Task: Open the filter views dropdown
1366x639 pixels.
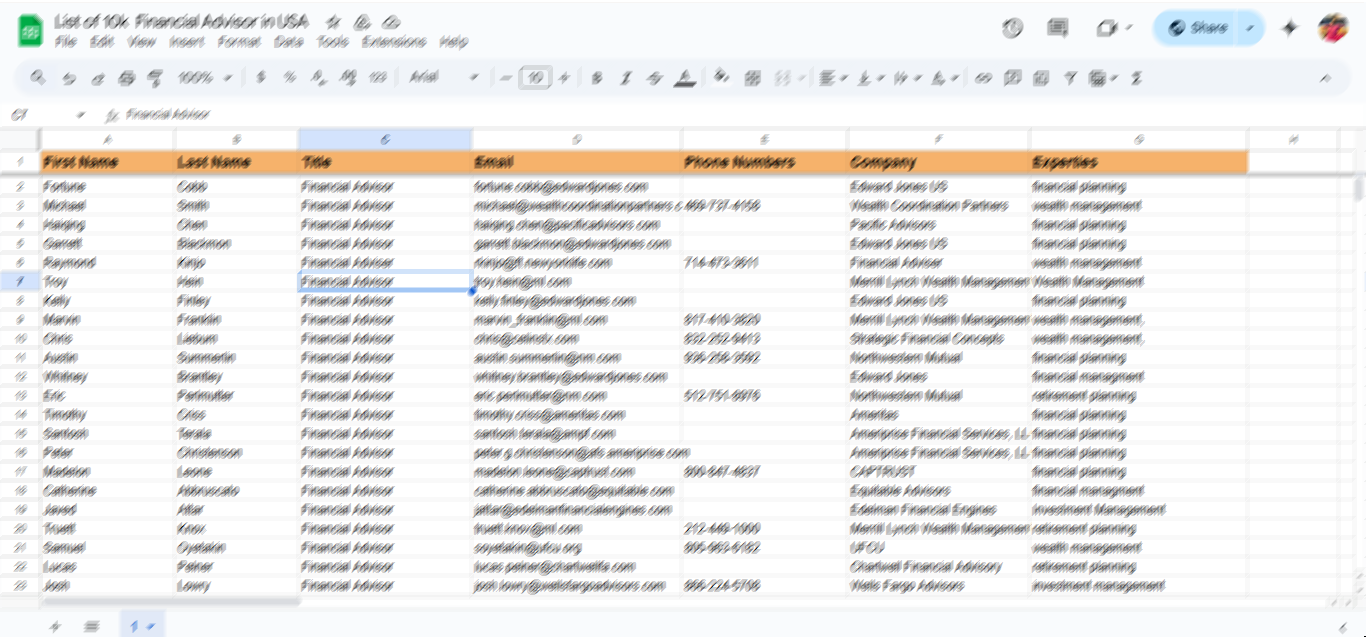Action: 1102,78
